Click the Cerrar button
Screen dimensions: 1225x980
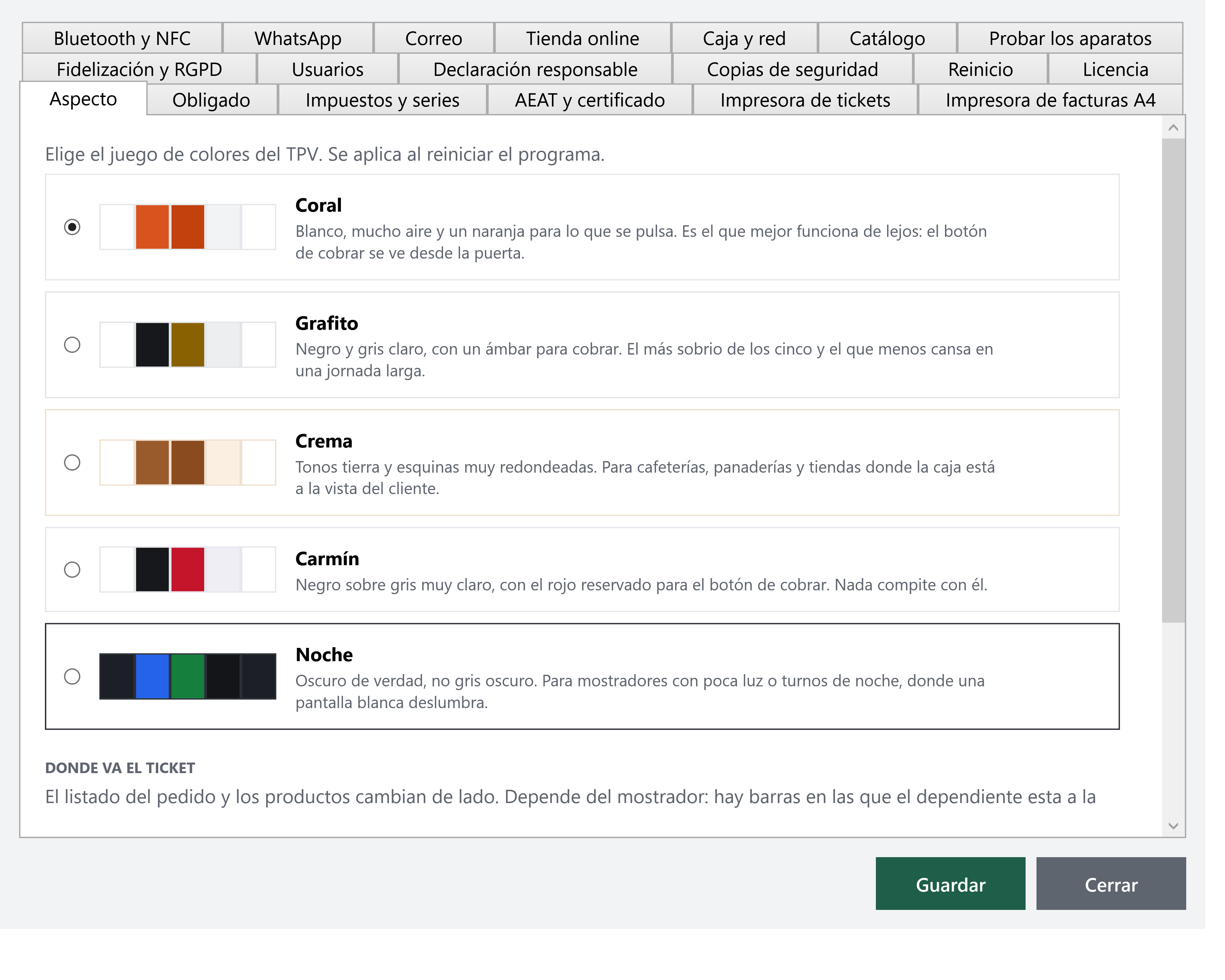pyautogui.click(x=1111, y=884)
